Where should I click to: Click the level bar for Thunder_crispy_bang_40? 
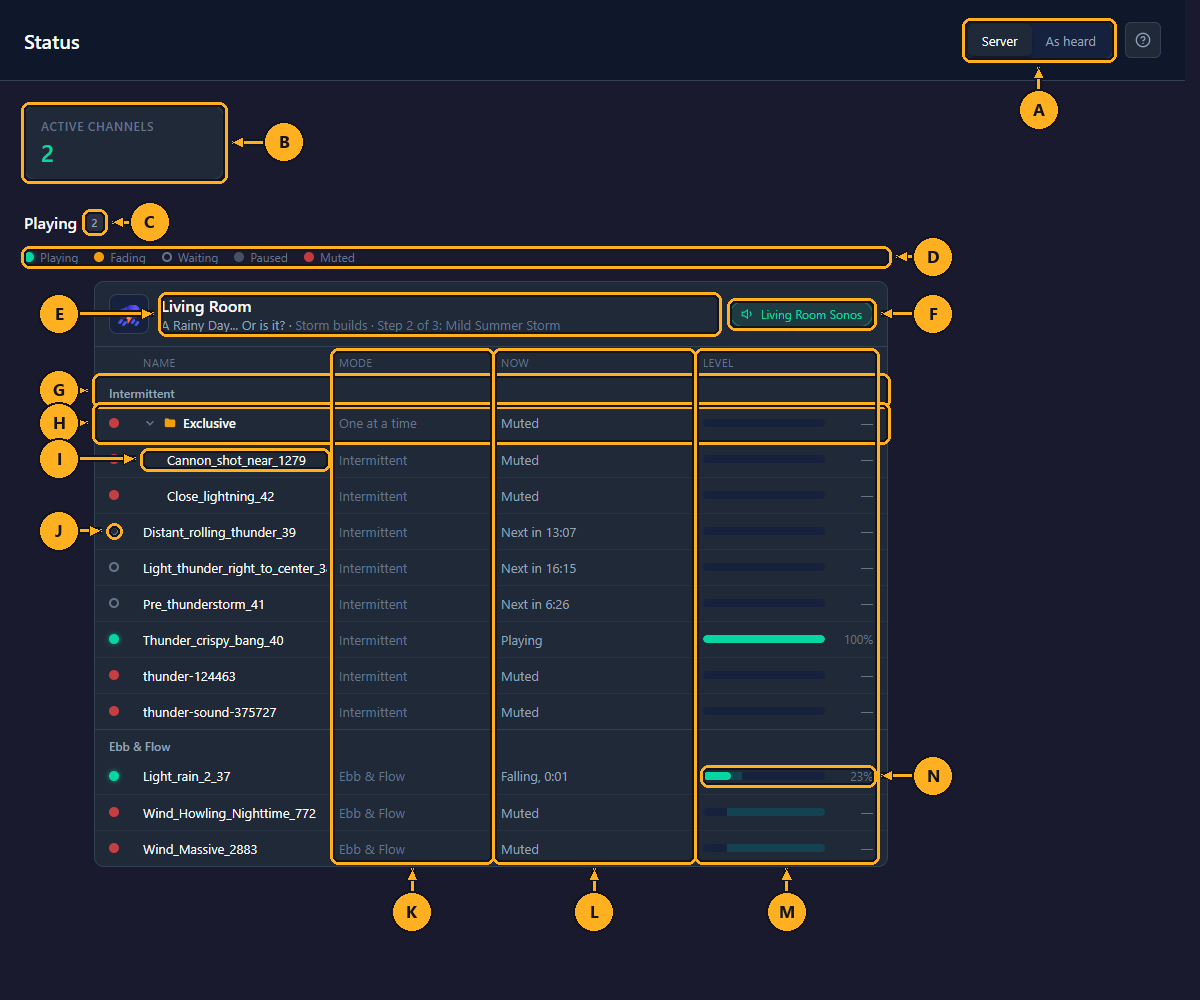tap(764, 639)
